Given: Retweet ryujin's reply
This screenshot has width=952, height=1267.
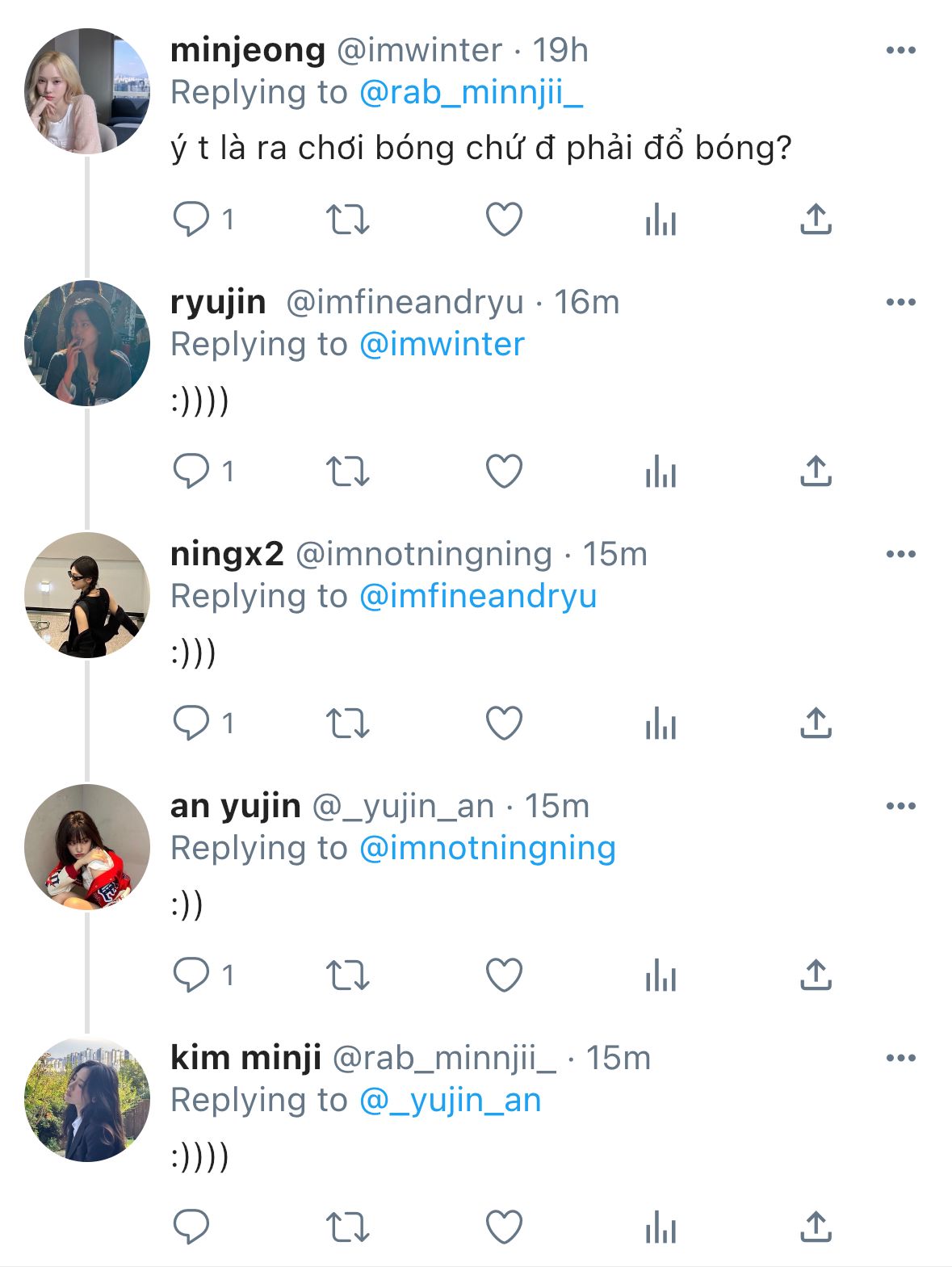Looking at the screenshot, I should pyautogui.click(x=347, y=471).
